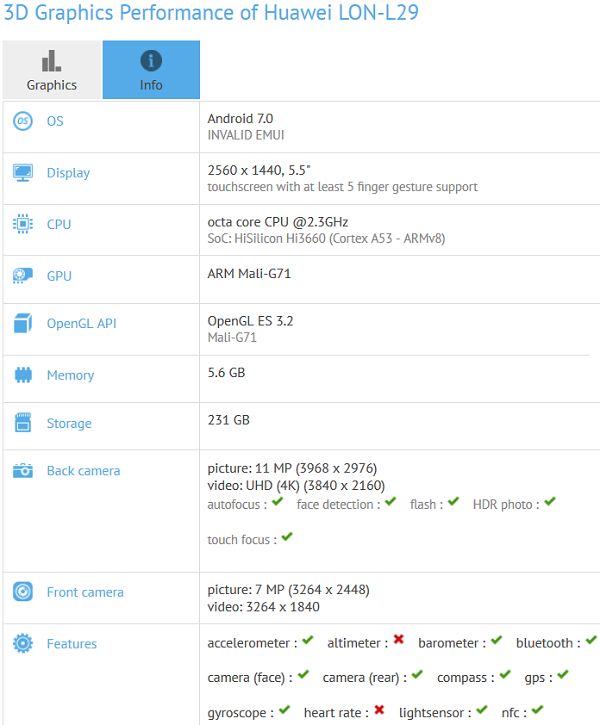Screen dimensions: 600x725
Task: Click the flash green check mark
Action: (453, 502)
